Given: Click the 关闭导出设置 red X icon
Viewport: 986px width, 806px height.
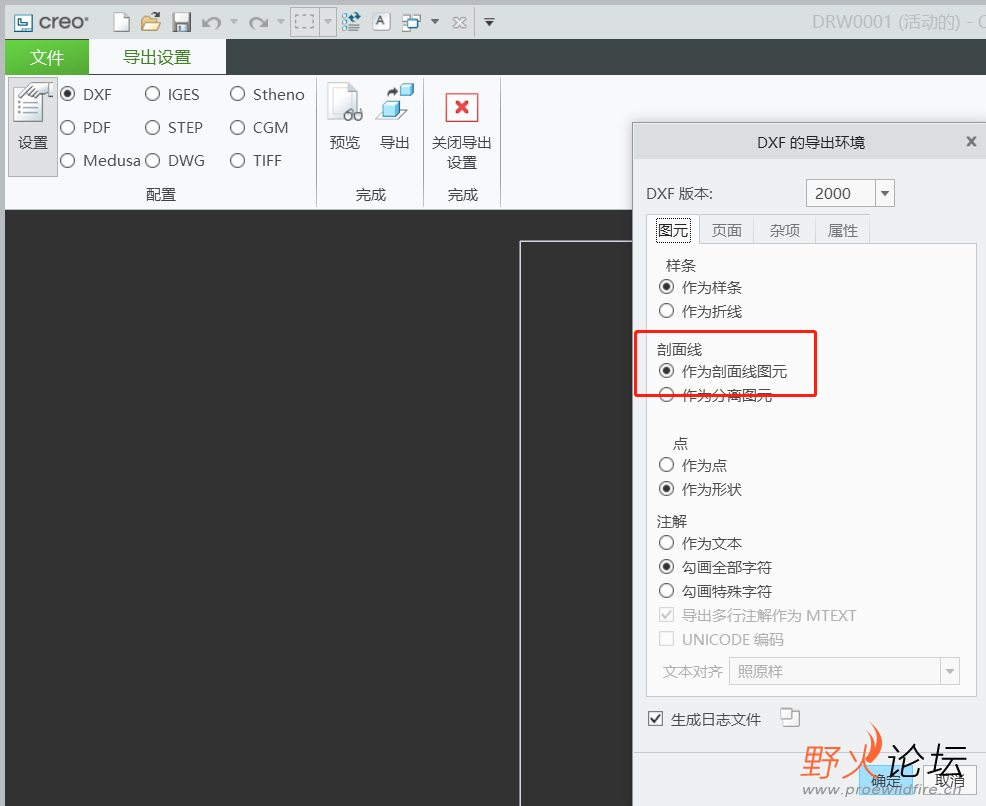Looking at the screenshot, I should pyautogui.click(x=462, y=108).
